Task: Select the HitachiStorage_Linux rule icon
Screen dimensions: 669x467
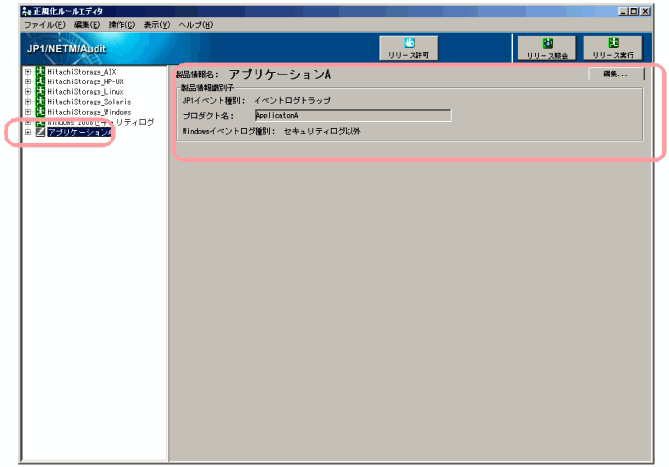Action: click(40, 92)
